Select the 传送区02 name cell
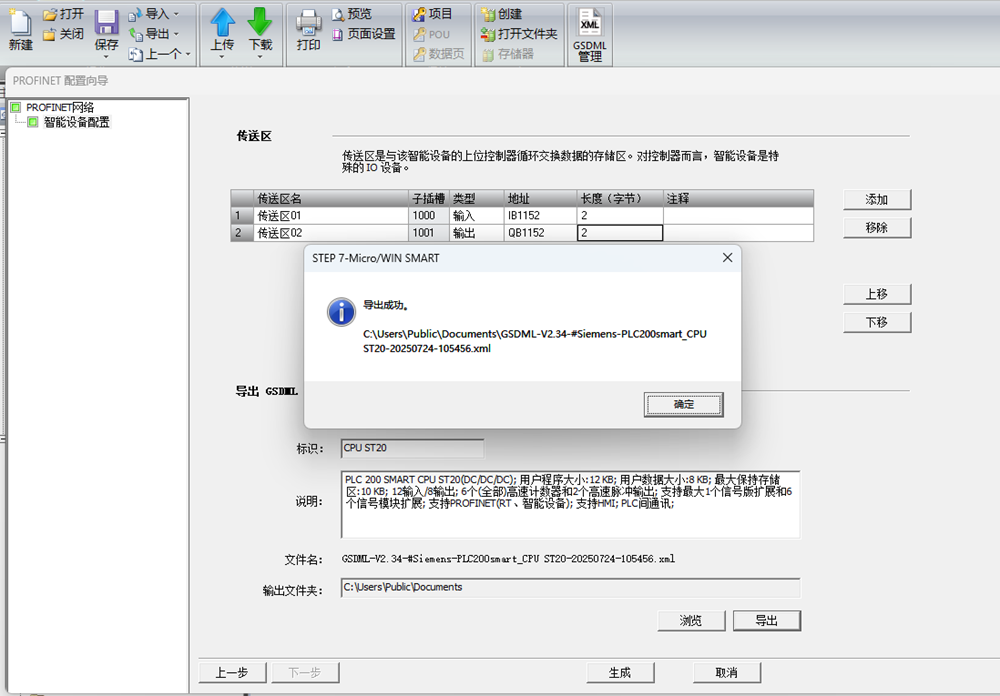The image size is (1000, 696). point(331,233)
